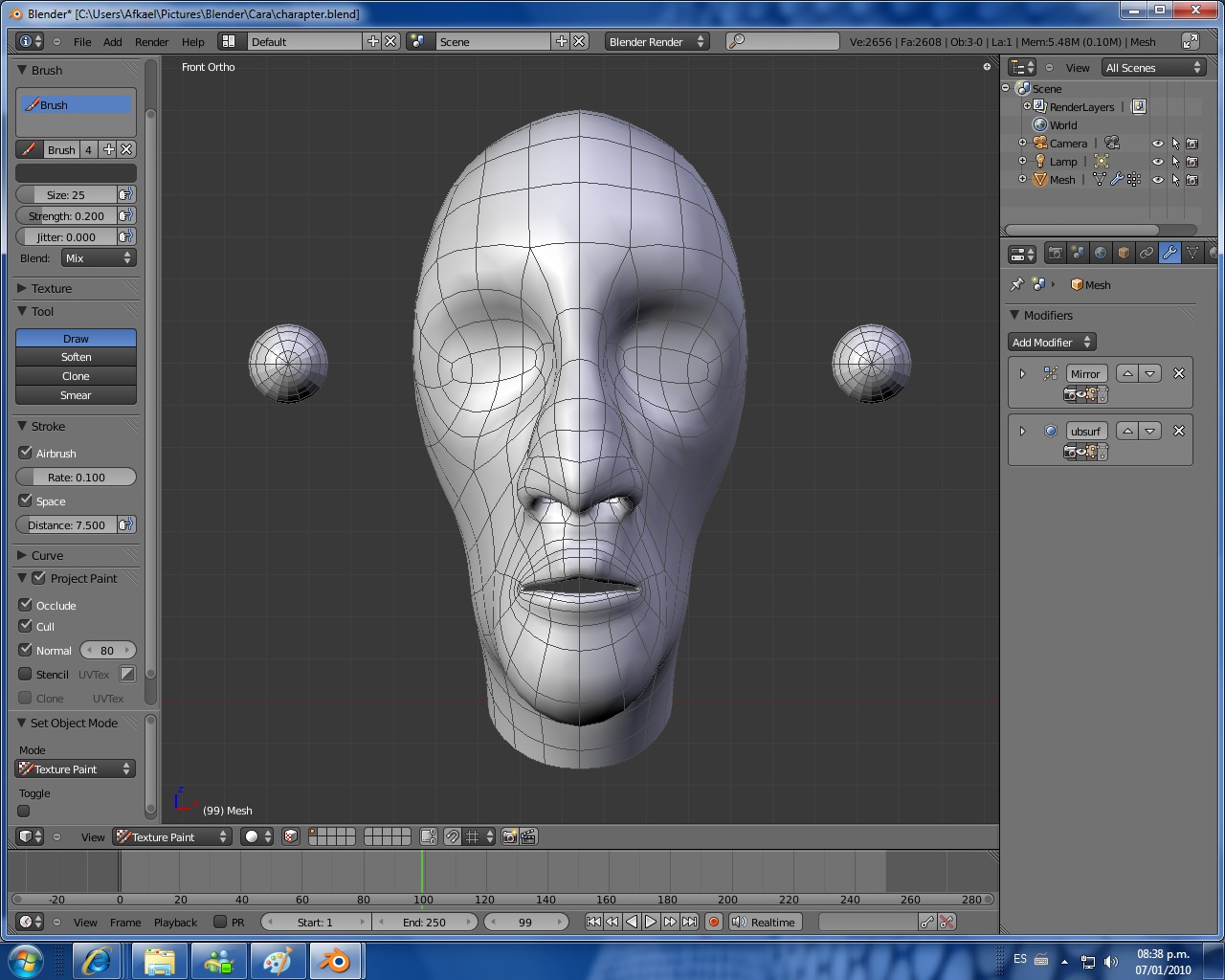Open the Blend mode Mix dropdown
The image size is (1225, 980).
pos(98,258)
